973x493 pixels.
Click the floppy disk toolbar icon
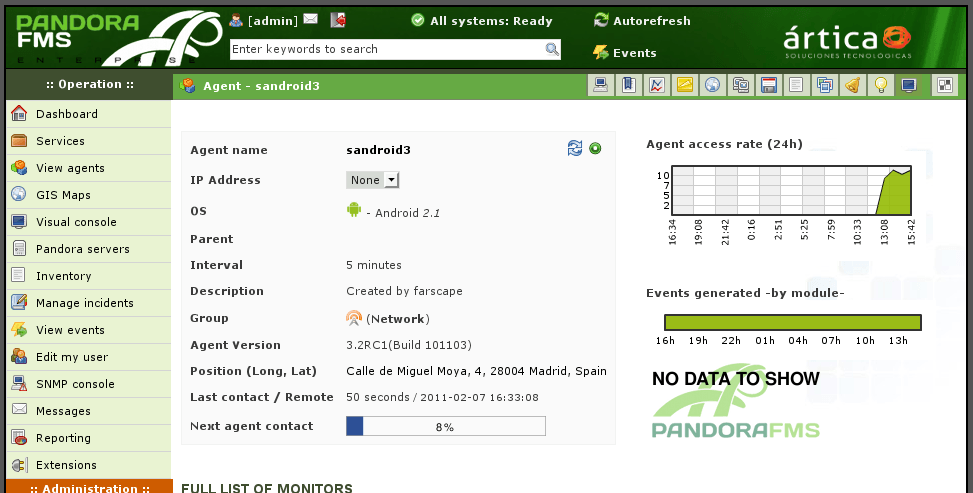coord(769,85)
